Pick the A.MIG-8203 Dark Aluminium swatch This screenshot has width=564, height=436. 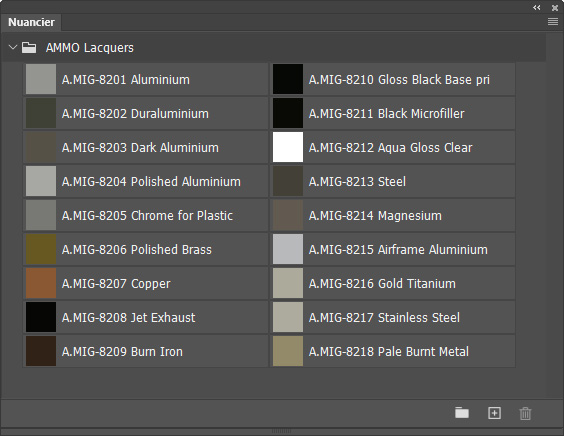(x=41, y=147)
